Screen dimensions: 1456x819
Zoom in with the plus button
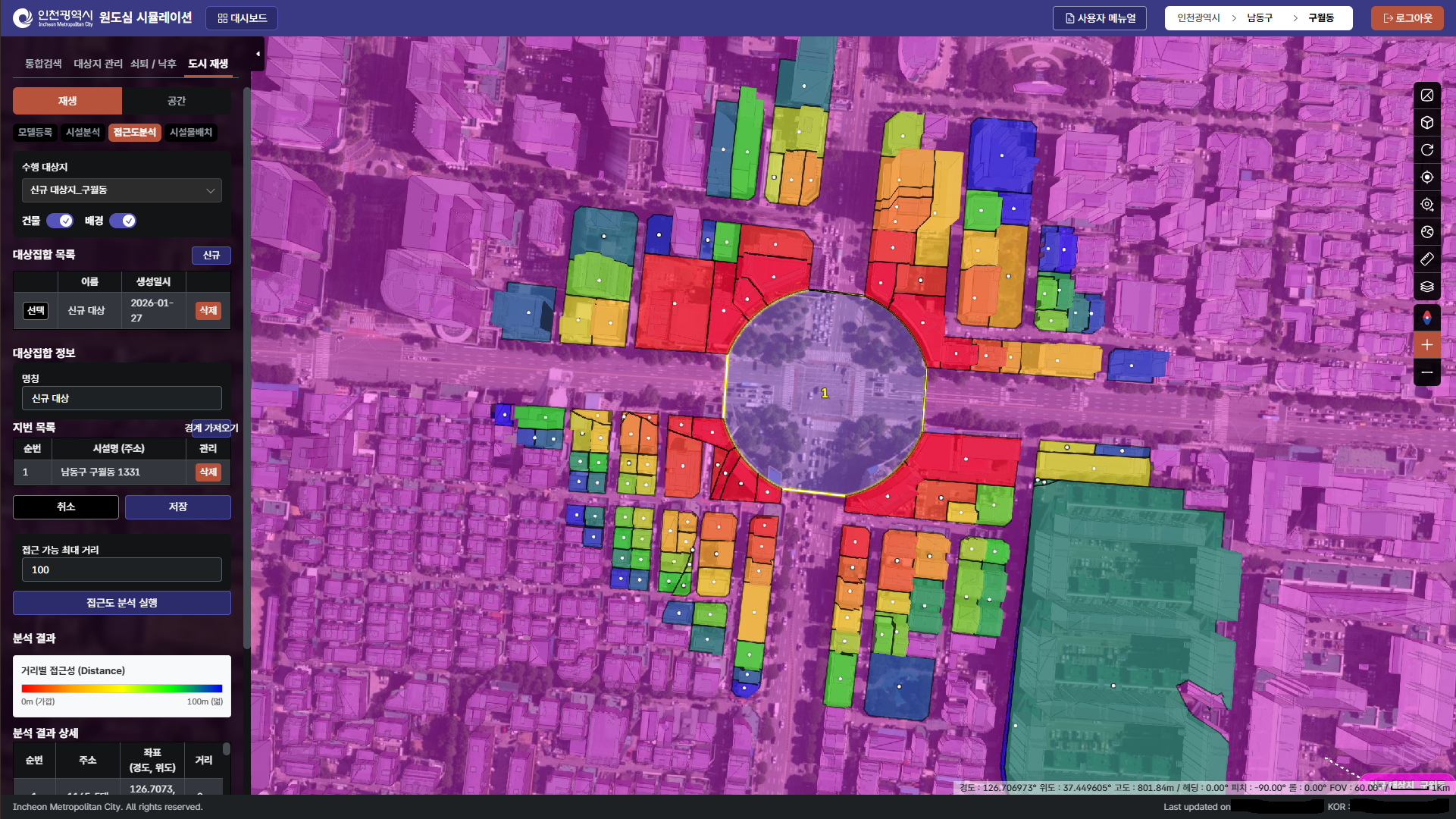1426,345
